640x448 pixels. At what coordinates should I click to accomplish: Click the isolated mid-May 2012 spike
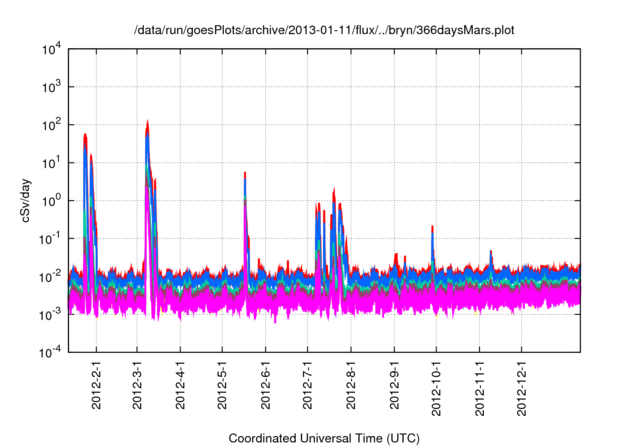[x=245, y=175]
